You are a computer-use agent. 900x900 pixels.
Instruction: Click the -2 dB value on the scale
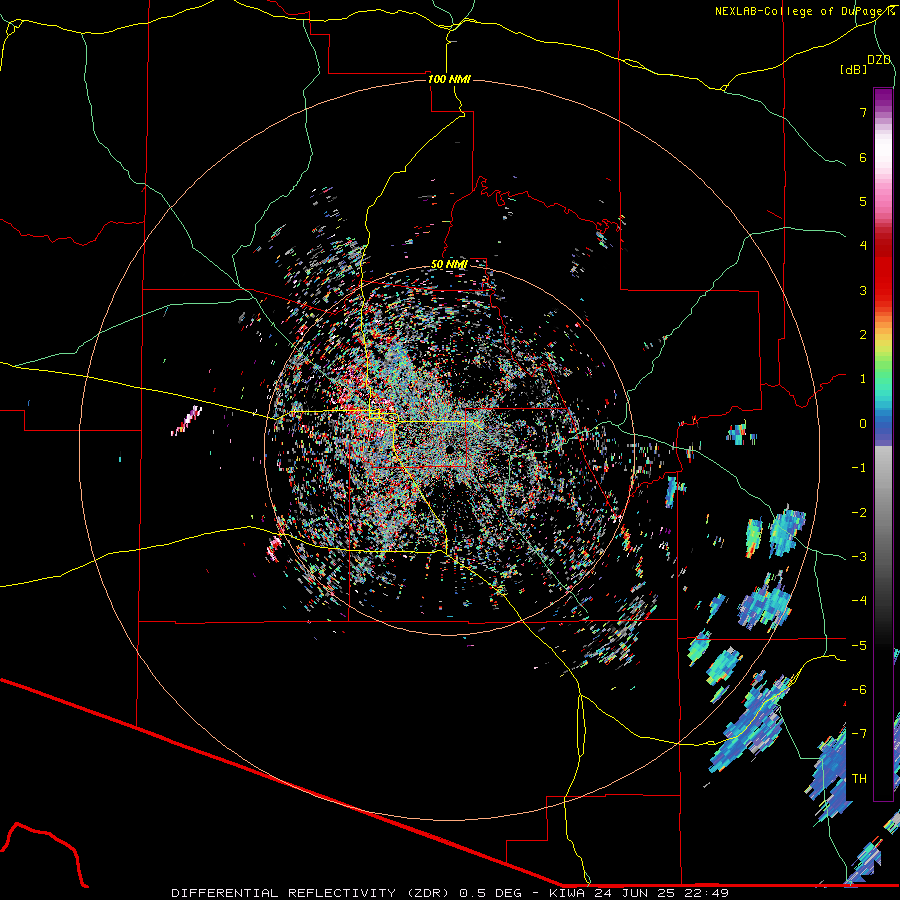pos(859,512)
